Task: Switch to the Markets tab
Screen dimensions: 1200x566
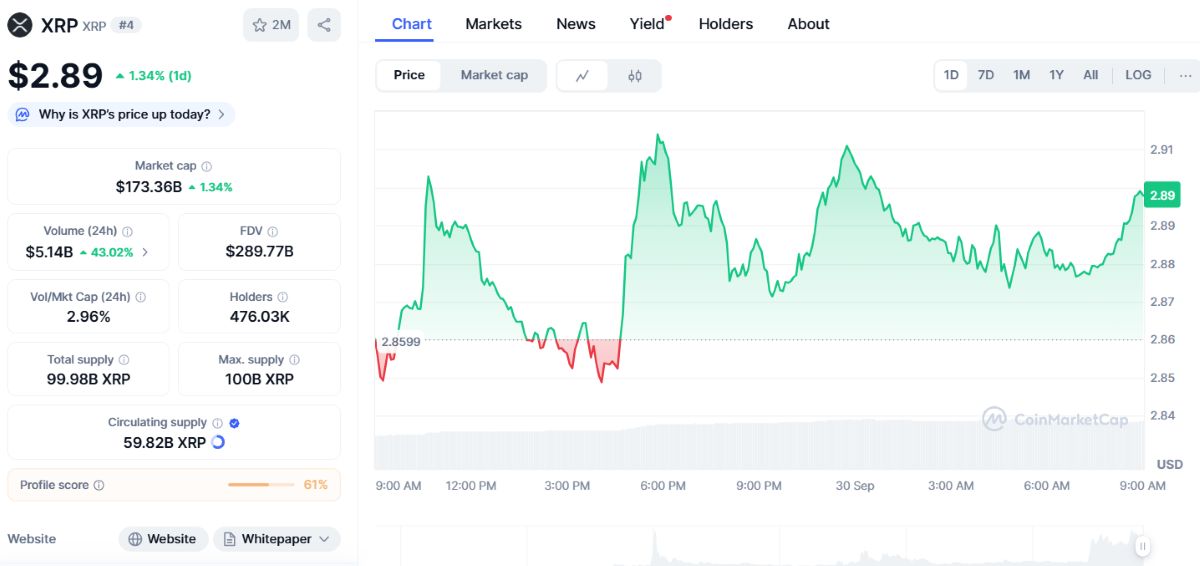Action: click(x=494, y=24)
